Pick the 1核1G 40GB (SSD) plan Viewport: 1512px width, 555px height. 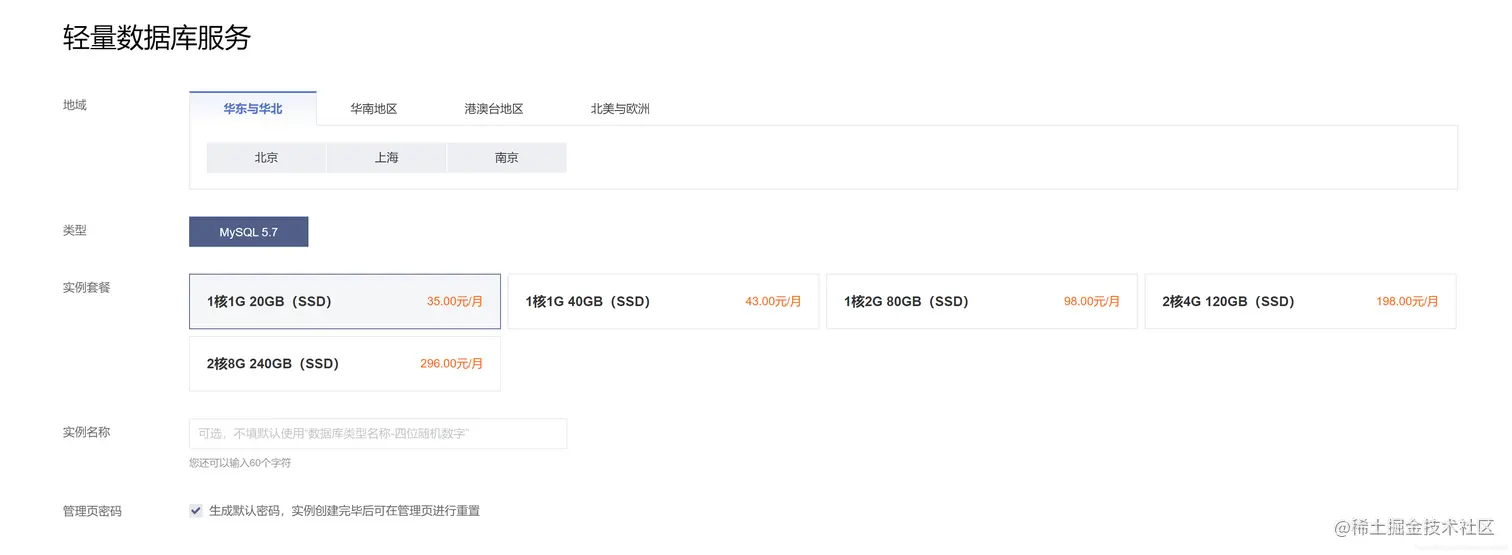[663, 301]
